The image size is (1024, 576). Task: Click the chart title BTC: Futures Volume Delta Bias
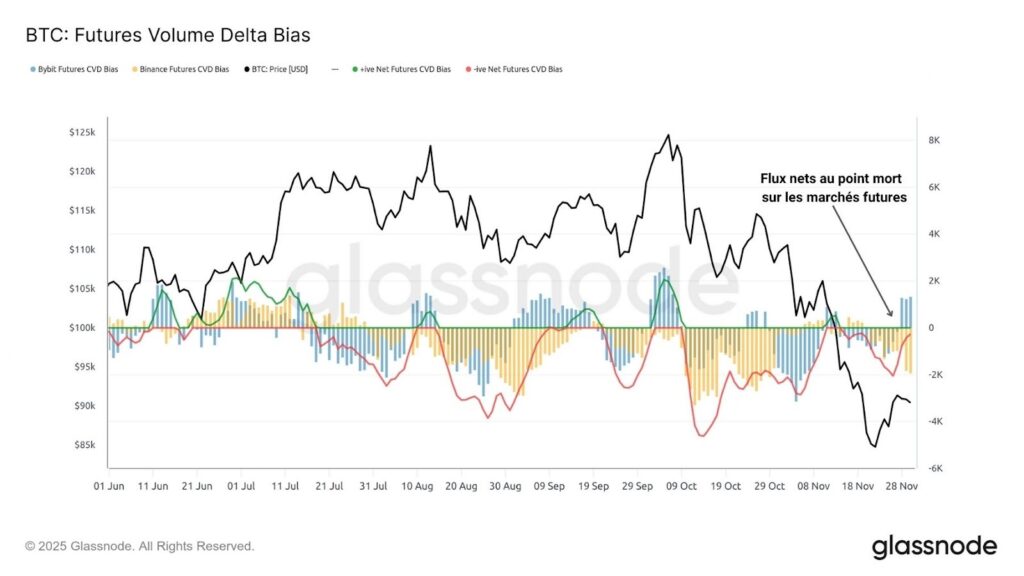coord(167,35)
